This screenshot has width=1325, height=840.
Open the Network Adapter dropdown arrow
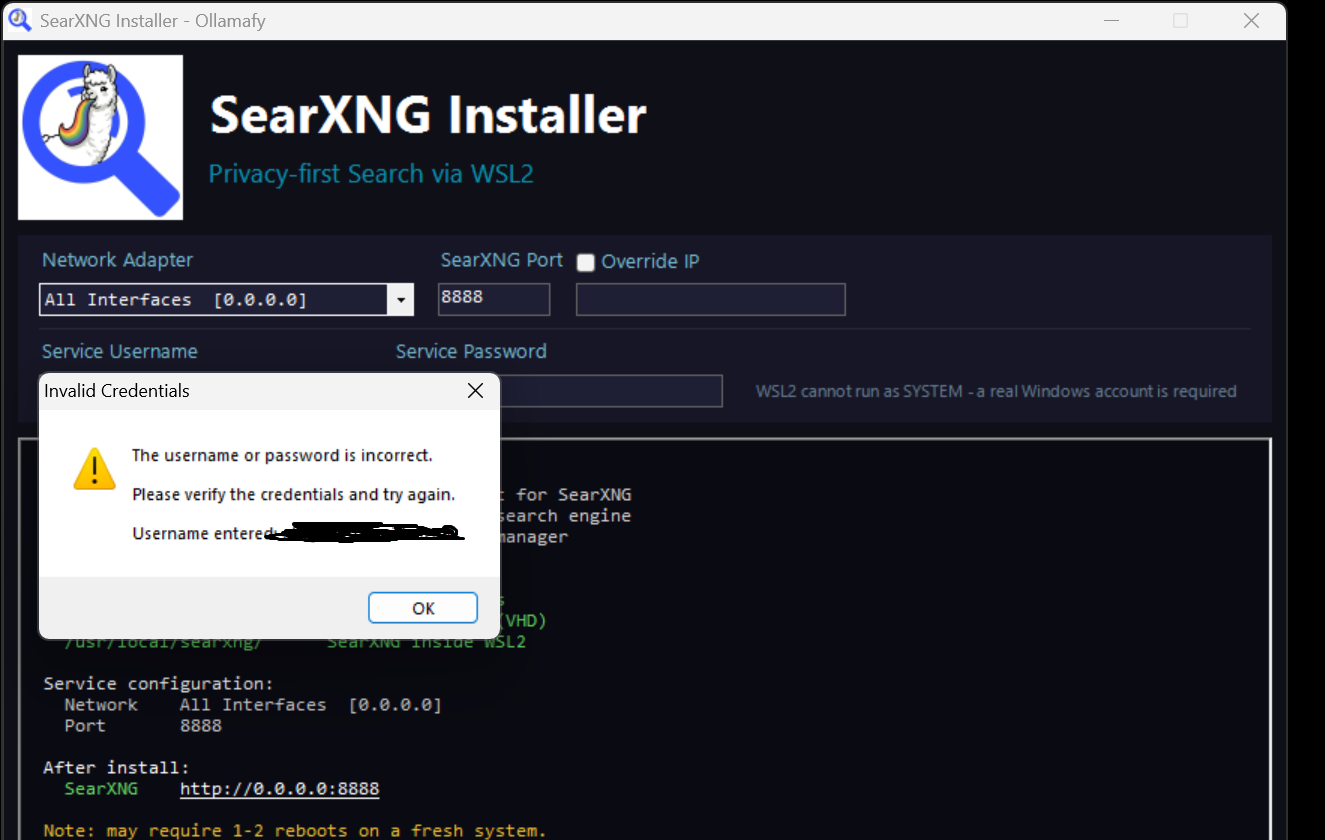pos(401,300)
